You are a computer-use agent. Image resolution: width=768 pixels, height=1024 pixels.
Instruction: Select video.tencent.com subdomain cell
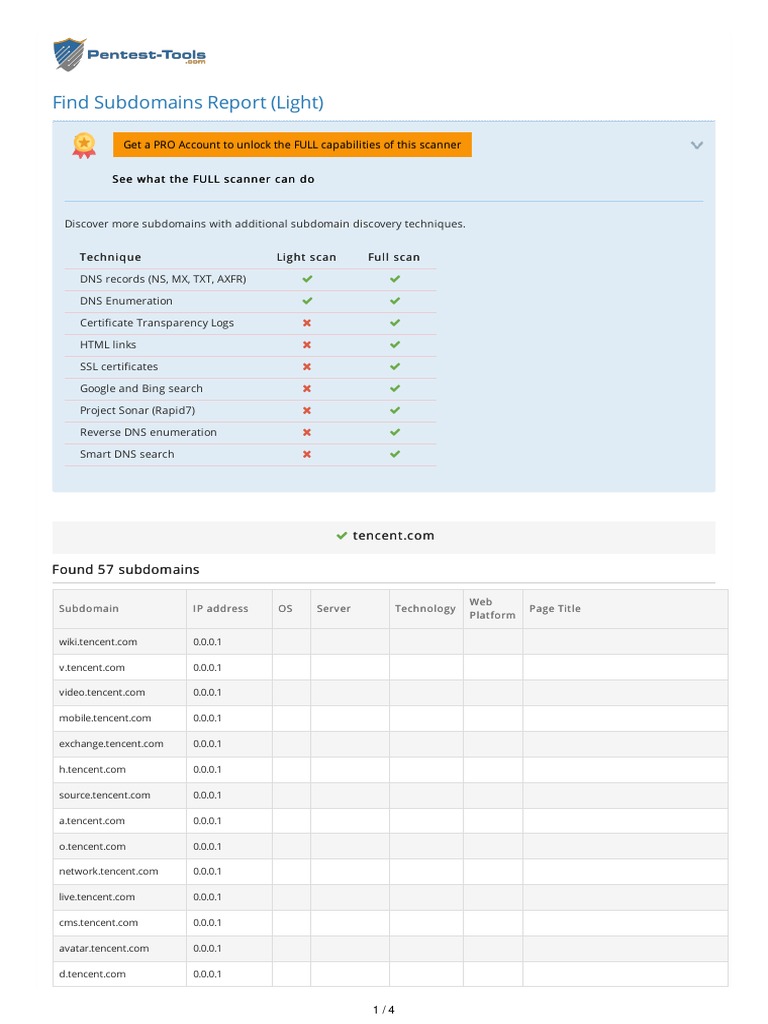(120, 693)
